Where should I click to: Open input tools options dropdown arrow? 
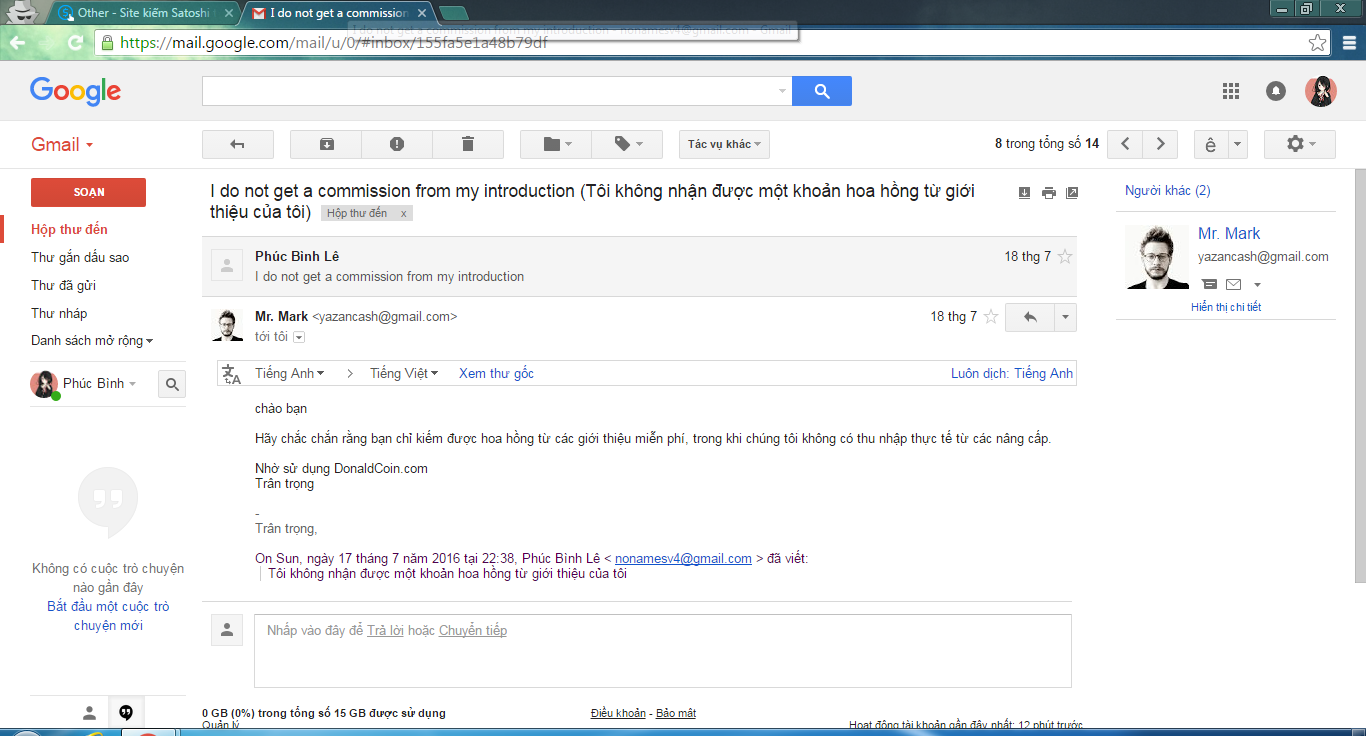point(1238,144)
